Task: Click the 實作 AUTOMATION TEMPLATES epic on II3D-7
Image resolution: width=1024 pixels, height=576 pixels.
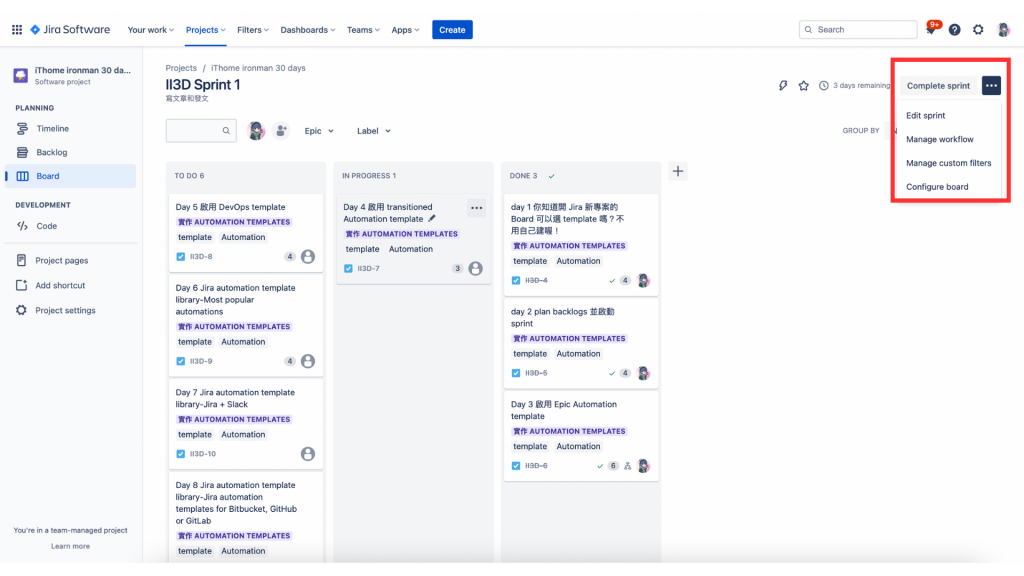Action: (x=402, y=234)
